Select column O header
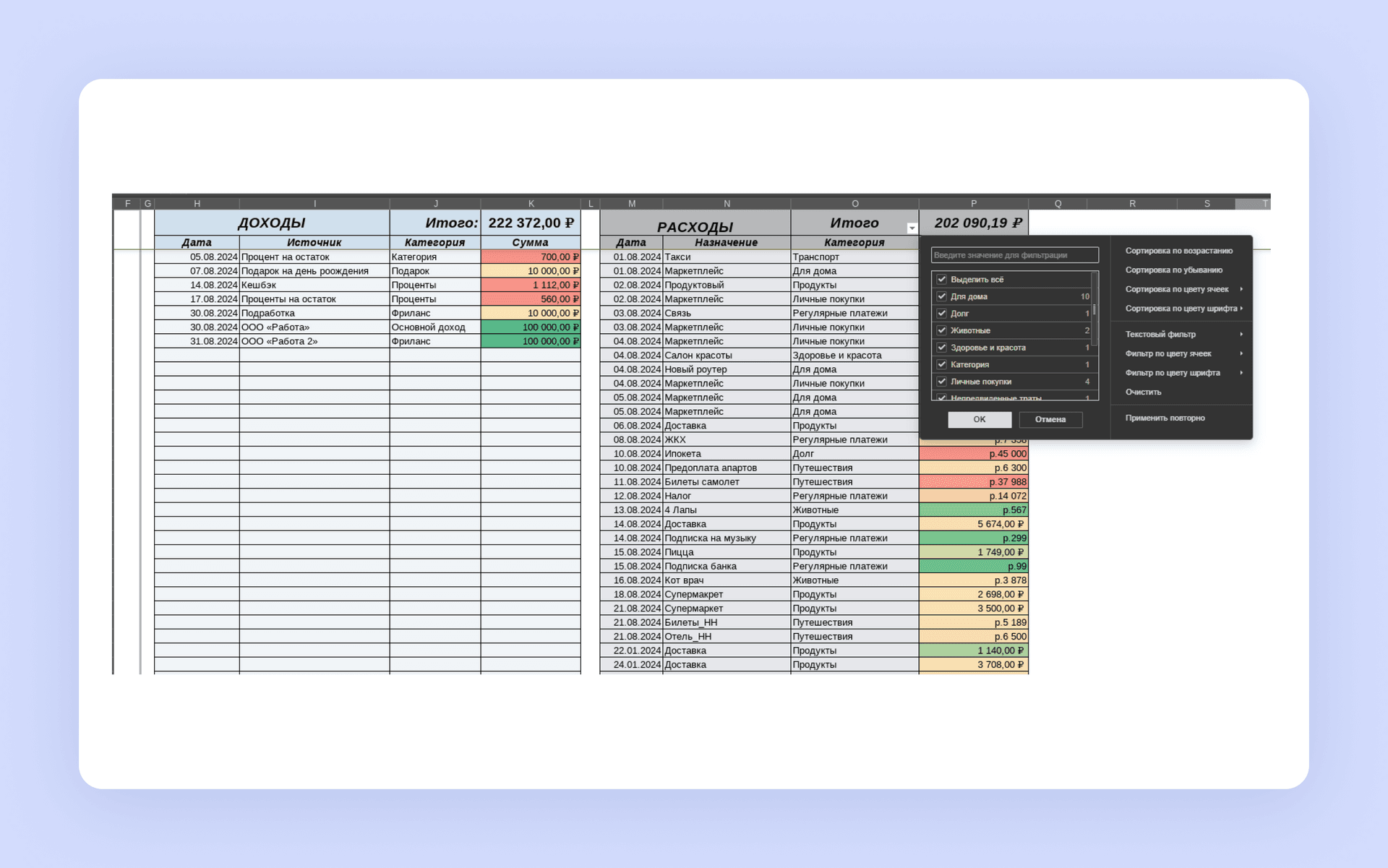 pos(854,204)
